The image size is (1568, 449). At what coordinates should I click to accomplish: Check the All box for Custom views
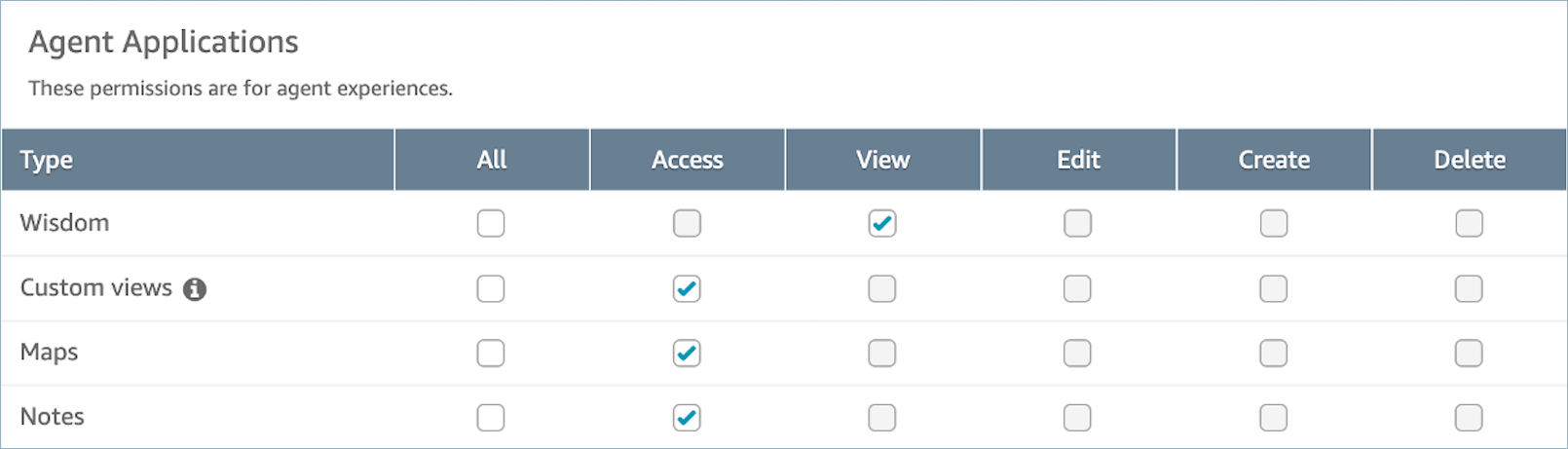491,289
